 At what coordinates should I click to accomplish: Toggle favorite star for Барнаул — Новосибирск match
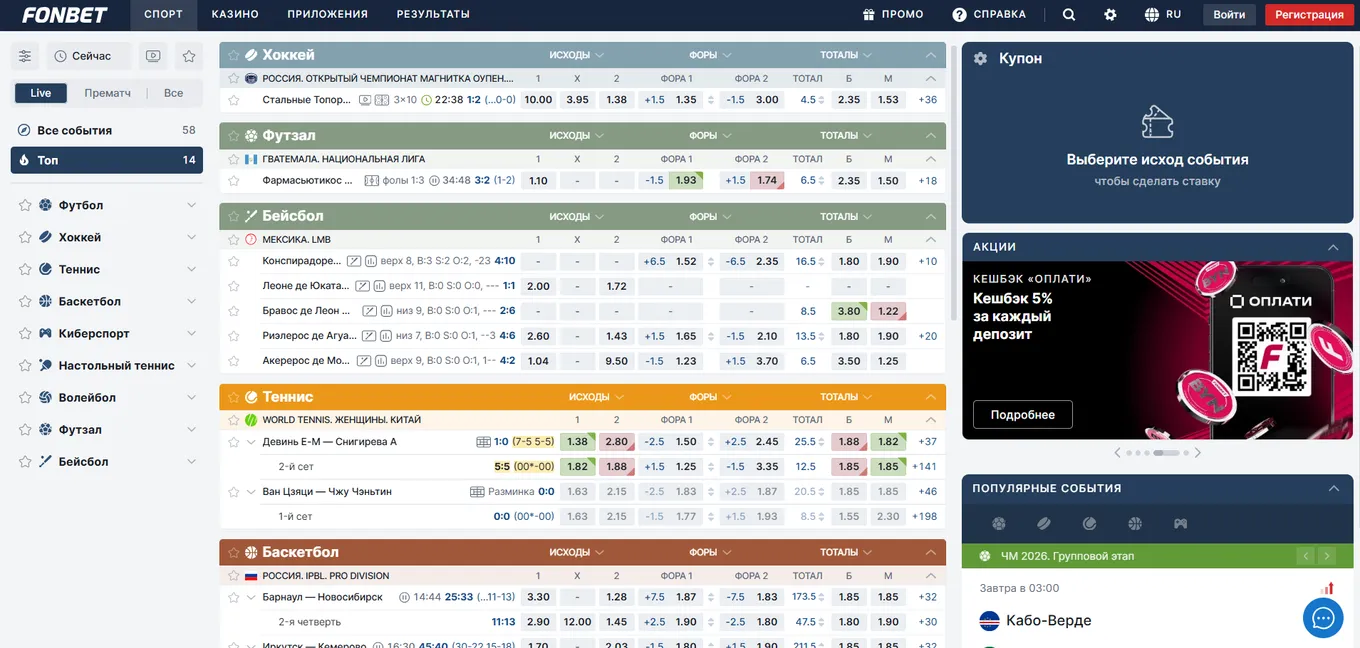coord(234,597)
